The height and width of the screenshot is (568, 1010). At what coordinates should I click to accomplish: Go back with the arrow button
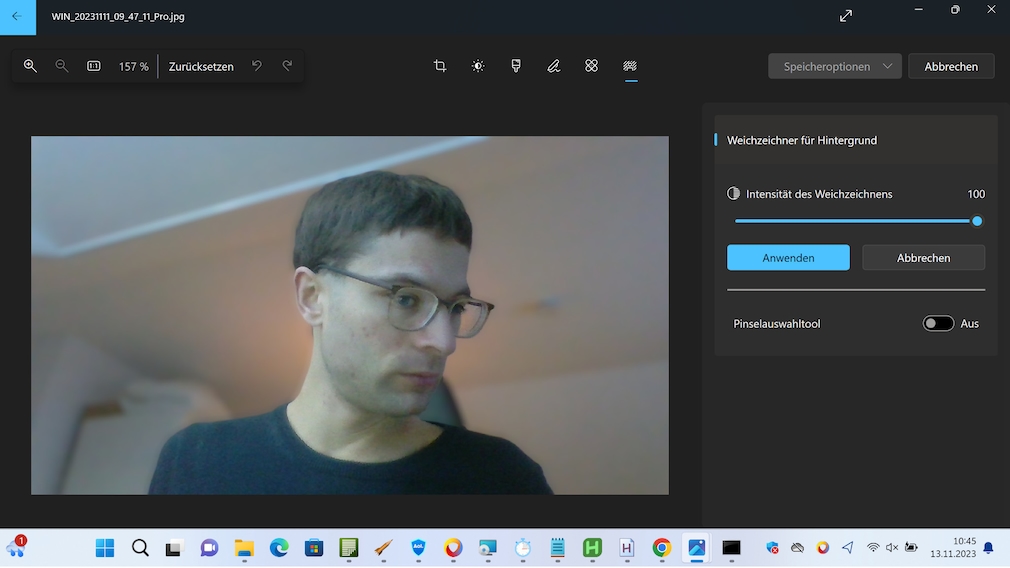click(17, 17)
